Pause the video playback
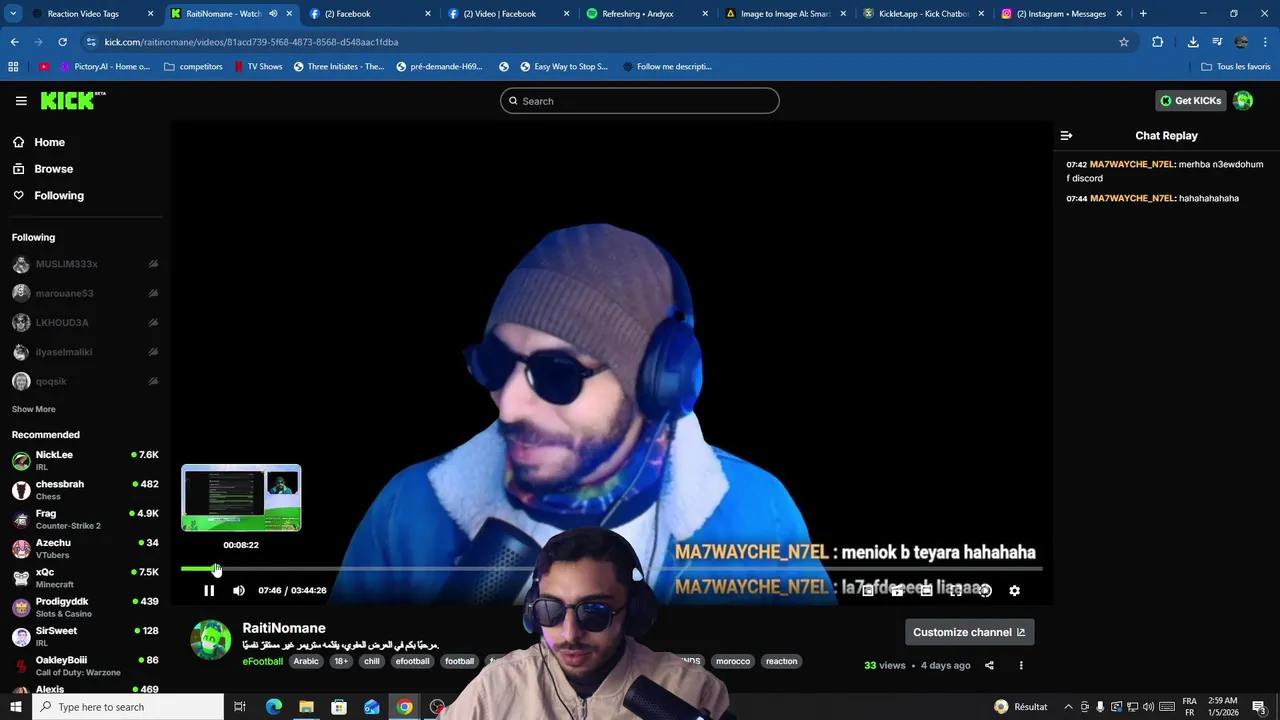The image size is (1280, 720). (209, 591)
